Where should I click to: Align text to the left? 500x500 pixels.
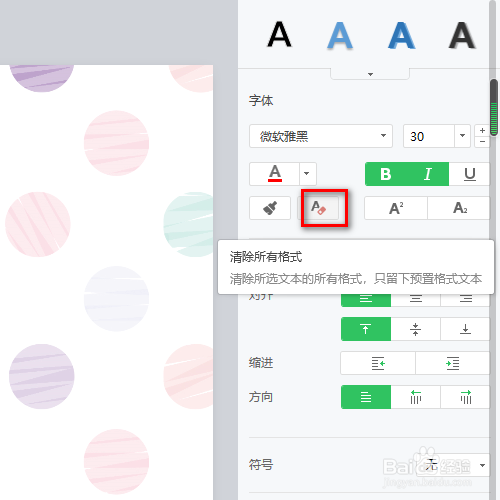coord(366,299)
